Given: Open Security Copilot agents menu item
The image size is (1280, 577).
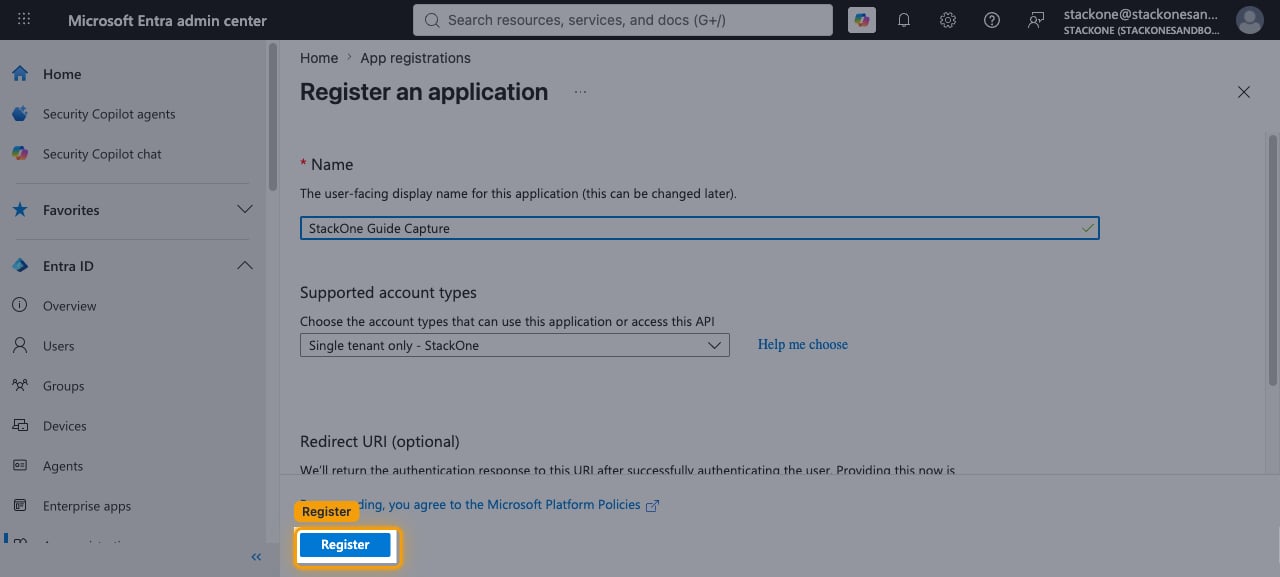Looking at the screenshot, I should [109, 114].
